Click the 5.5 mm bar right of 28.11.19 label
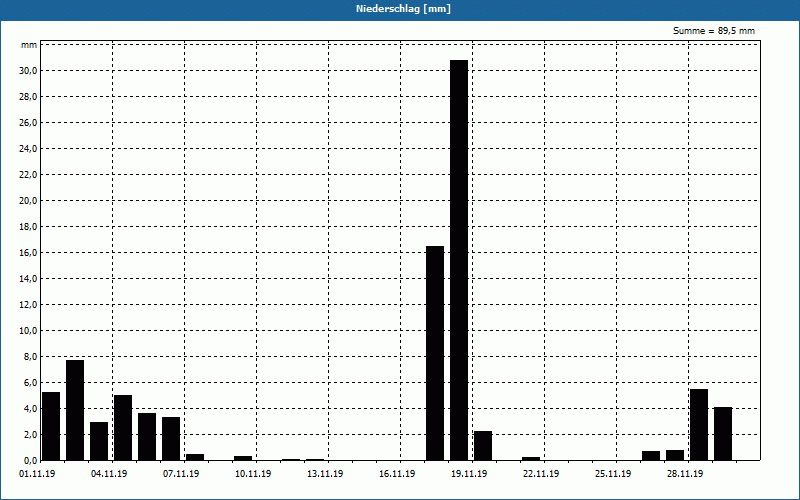 [698, 424]
